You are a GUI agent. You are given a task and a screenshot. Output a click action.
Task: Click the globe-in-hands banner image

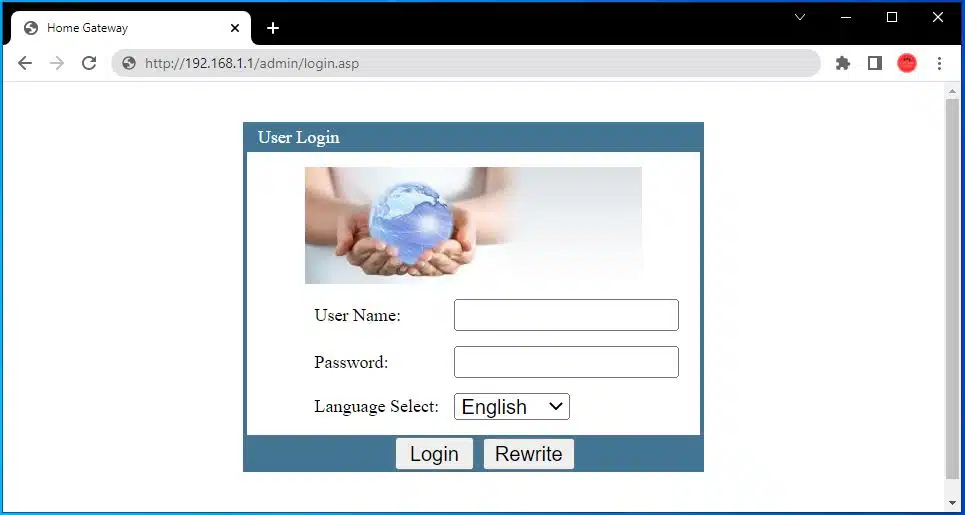tap(473, 225)
